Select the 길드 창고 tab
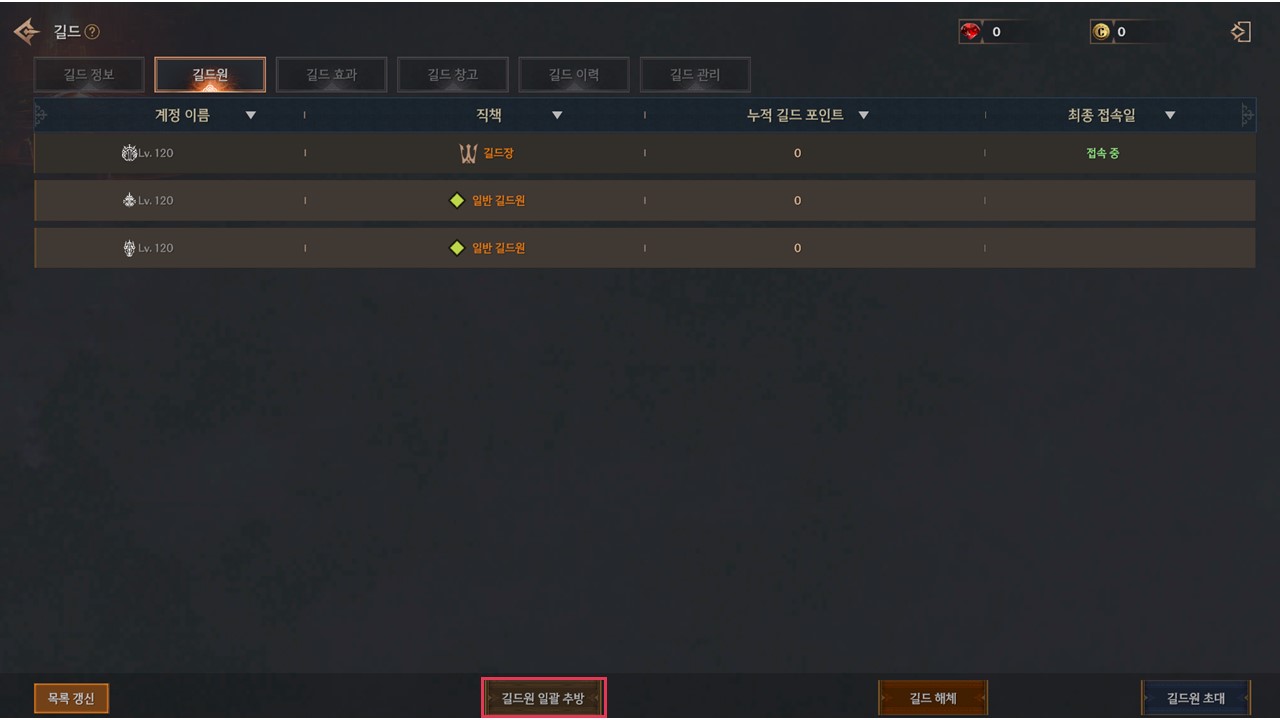Viewport: 1280px width, 720px height. click(x=452, y=75)
